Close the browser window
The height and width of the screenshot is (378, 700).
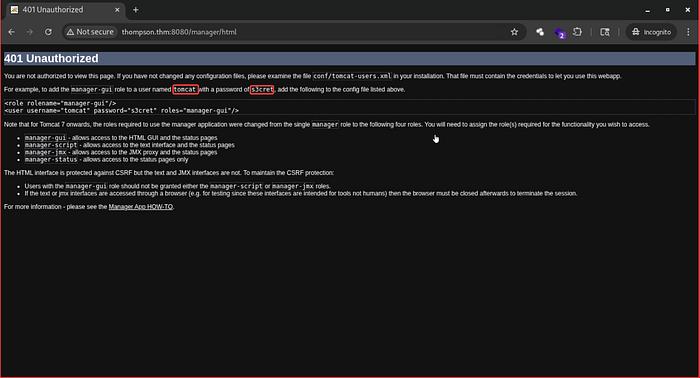point(688,10)
